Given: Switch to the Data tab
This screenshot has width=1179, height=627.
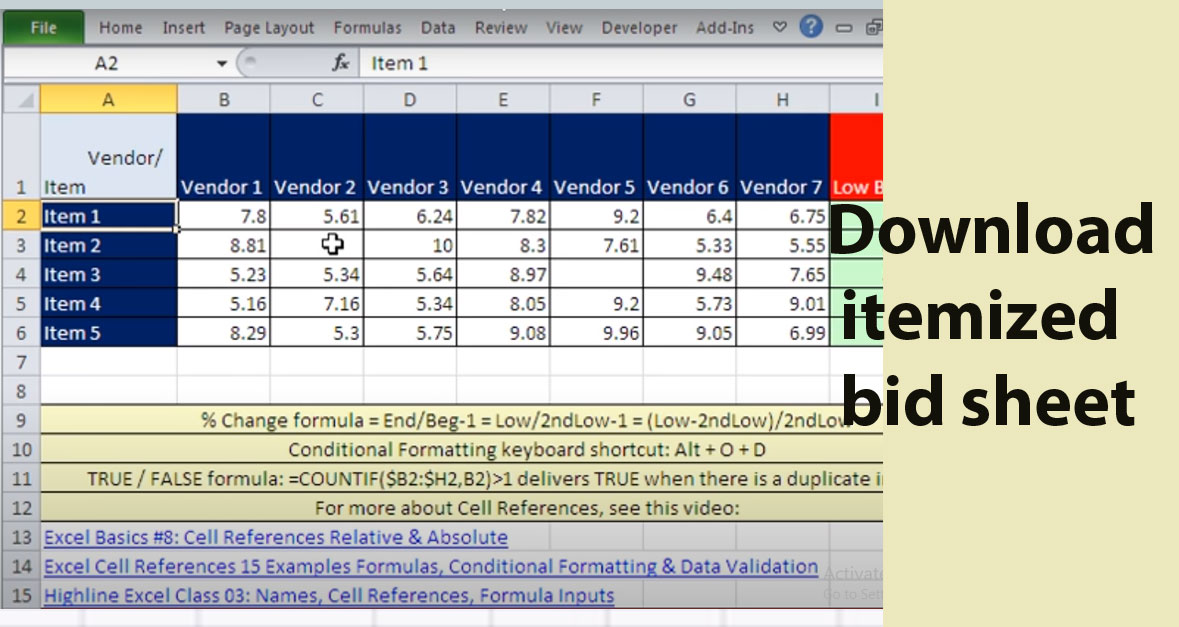Looking at the screenshot, I should [x=438, y=27].
